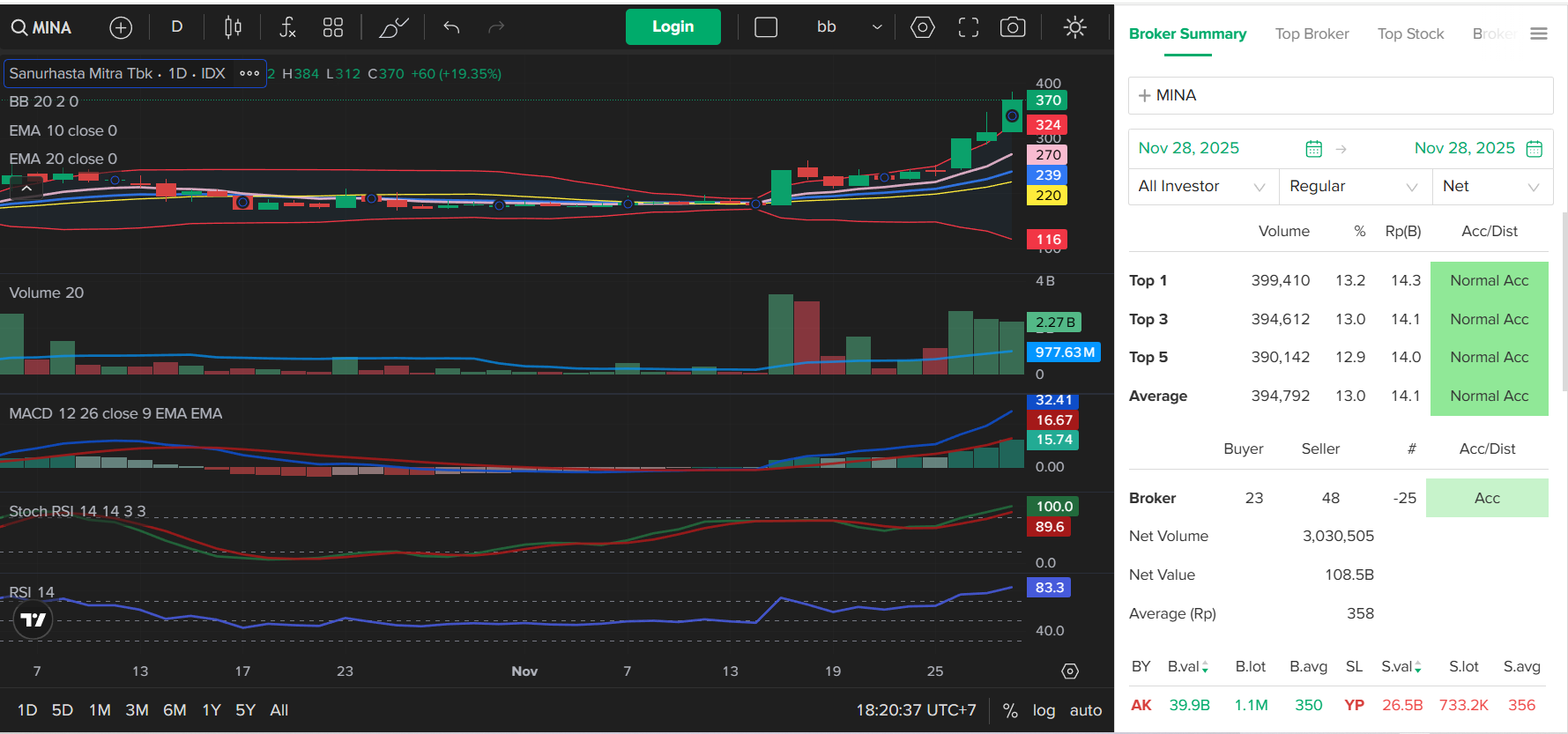Enter fullscreen chart mode
Viewport: 1568px width, 734px height.
point(969,27)
